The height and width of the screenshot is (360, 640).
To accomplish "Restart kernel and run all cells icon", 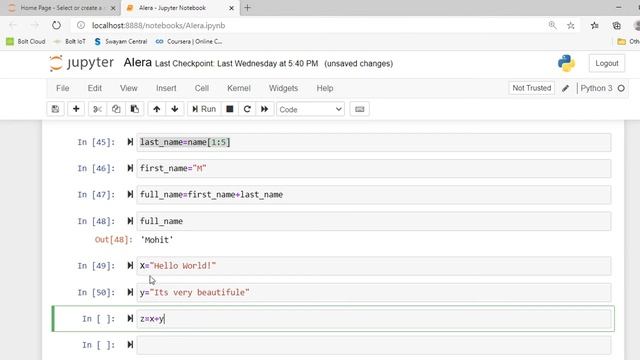I will pyautogui.click(x=264, y=109).
